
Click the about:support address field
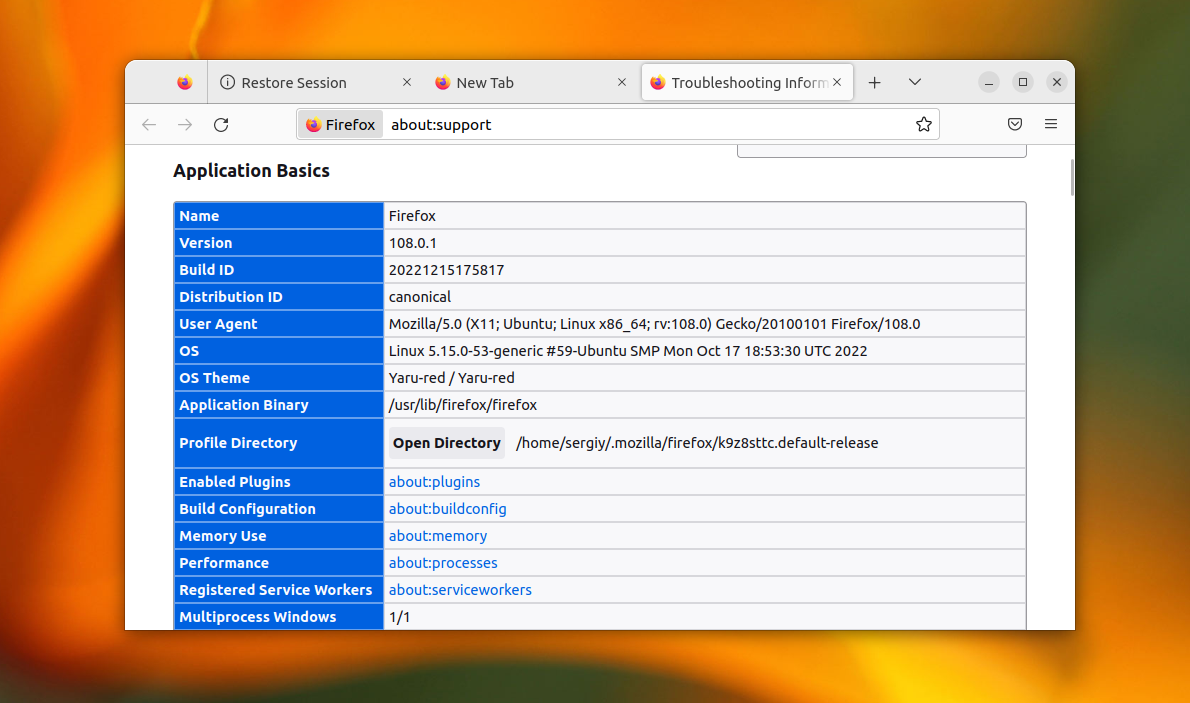tap(640, 125)
